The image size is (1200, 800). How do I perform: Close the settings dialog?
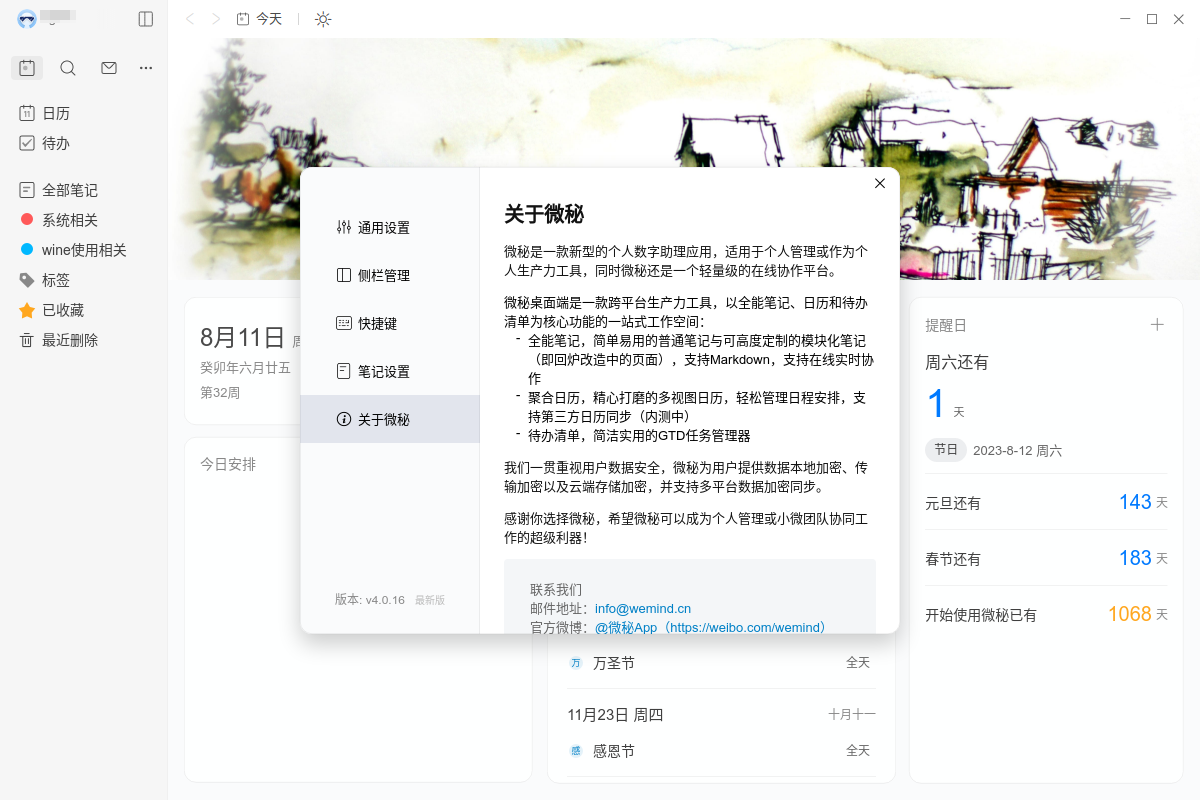pos(880,183)
